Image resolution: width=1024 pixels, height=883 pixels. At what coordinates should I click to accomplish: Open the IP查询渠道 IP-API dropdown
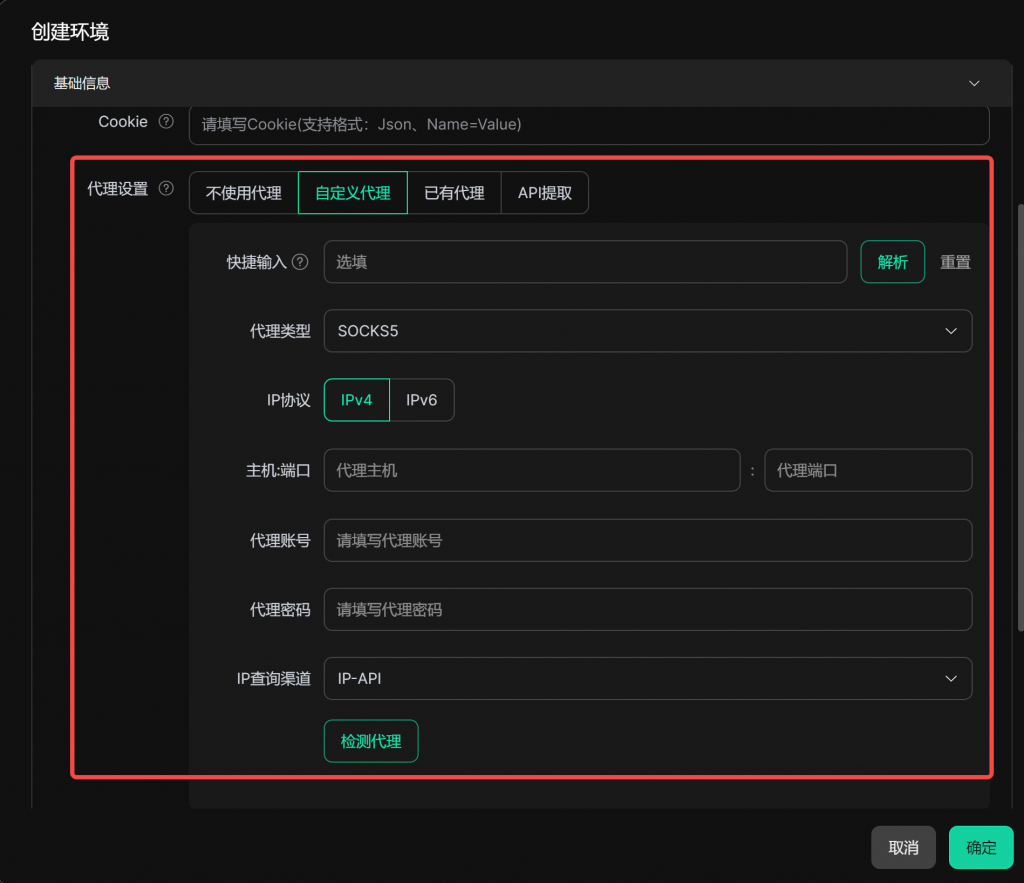coord(647,679)
